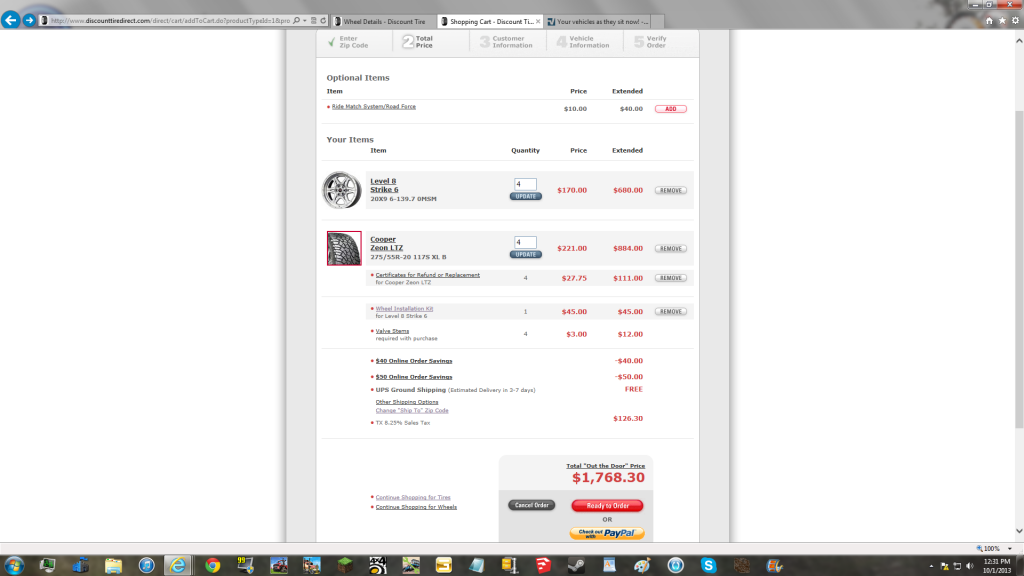This screenshot has width=1024, height=576.
Task: Click the Ready to Order button
Action: 607,505
